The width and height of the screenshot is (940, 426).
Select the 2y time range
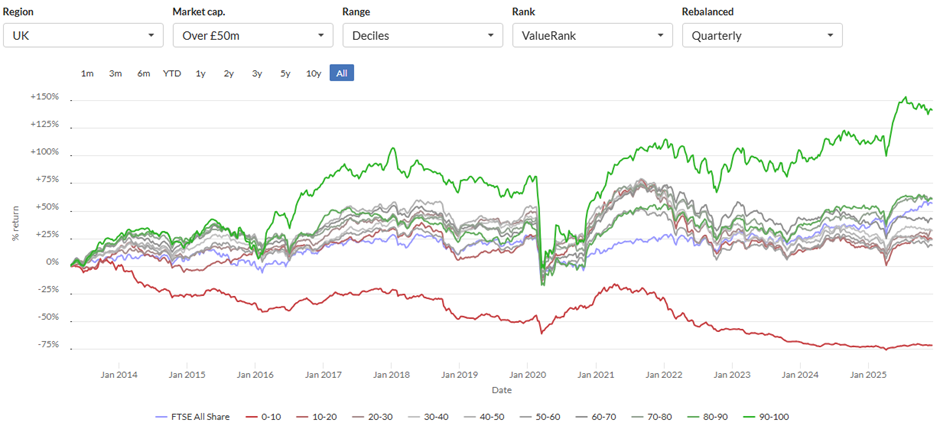pyautogui.click(x=229, y=73)
